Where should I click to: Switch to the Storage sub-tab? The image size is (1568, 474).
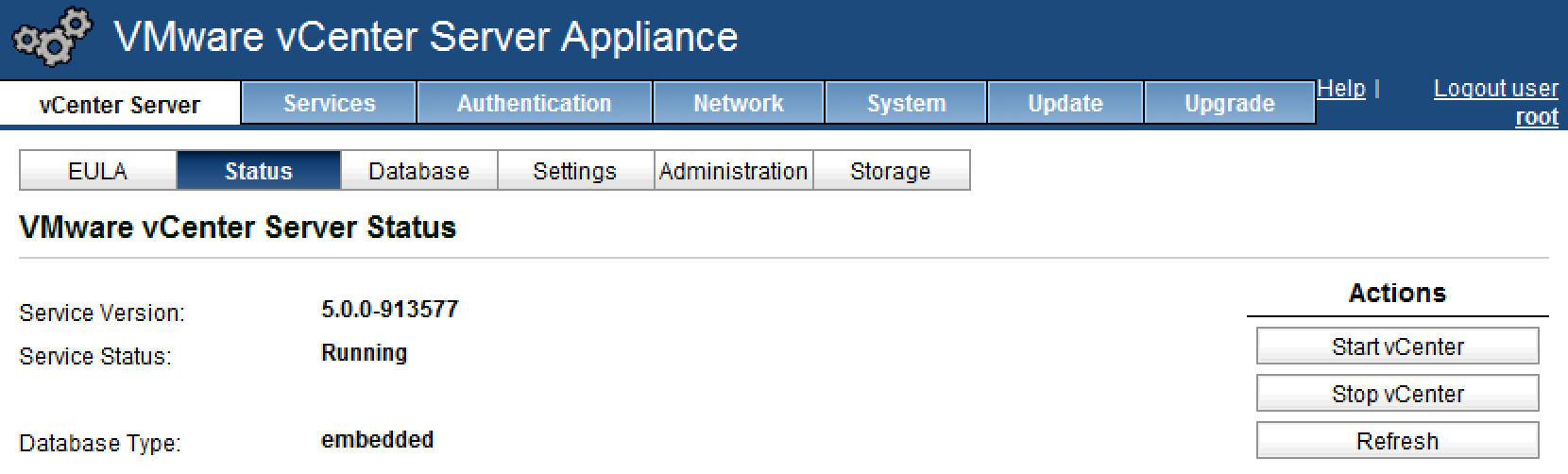(x=891, y=171)
